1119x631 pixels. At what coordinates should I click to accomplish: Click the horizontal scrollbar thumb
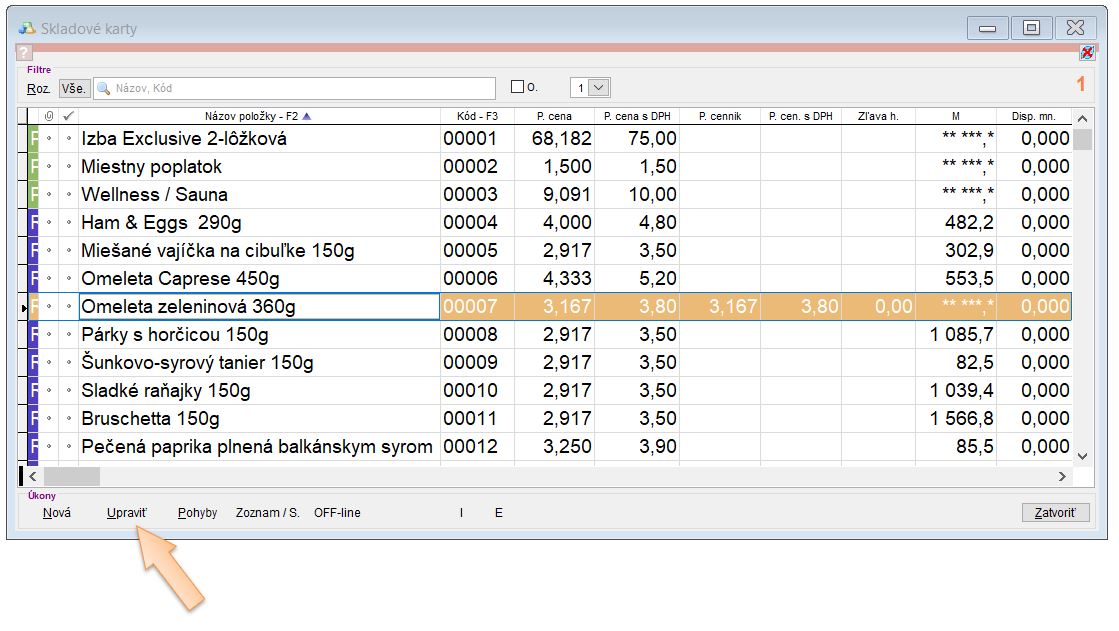click(72, 477)
